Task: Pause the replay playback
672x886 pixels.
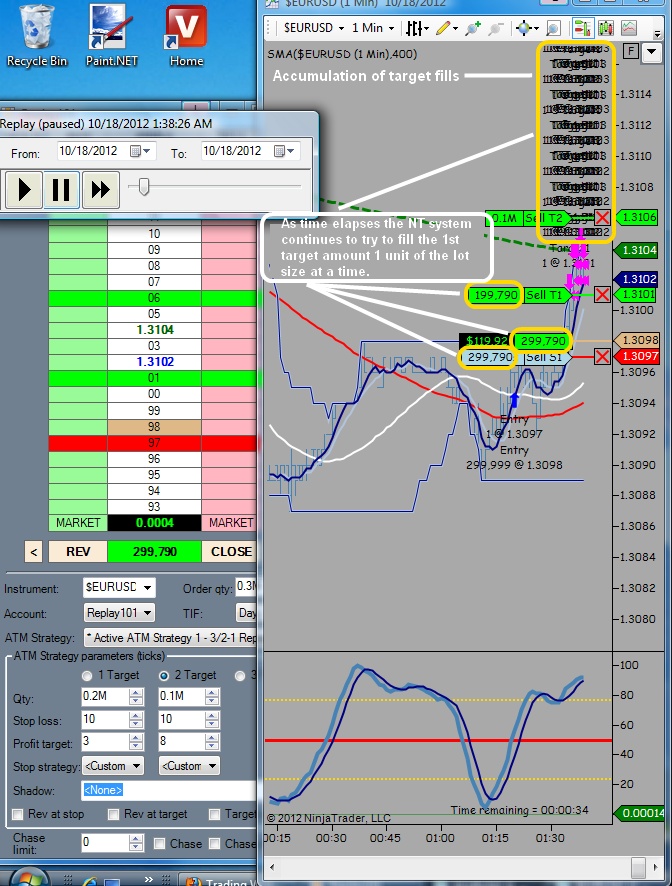Action: [x=61, y=190]
